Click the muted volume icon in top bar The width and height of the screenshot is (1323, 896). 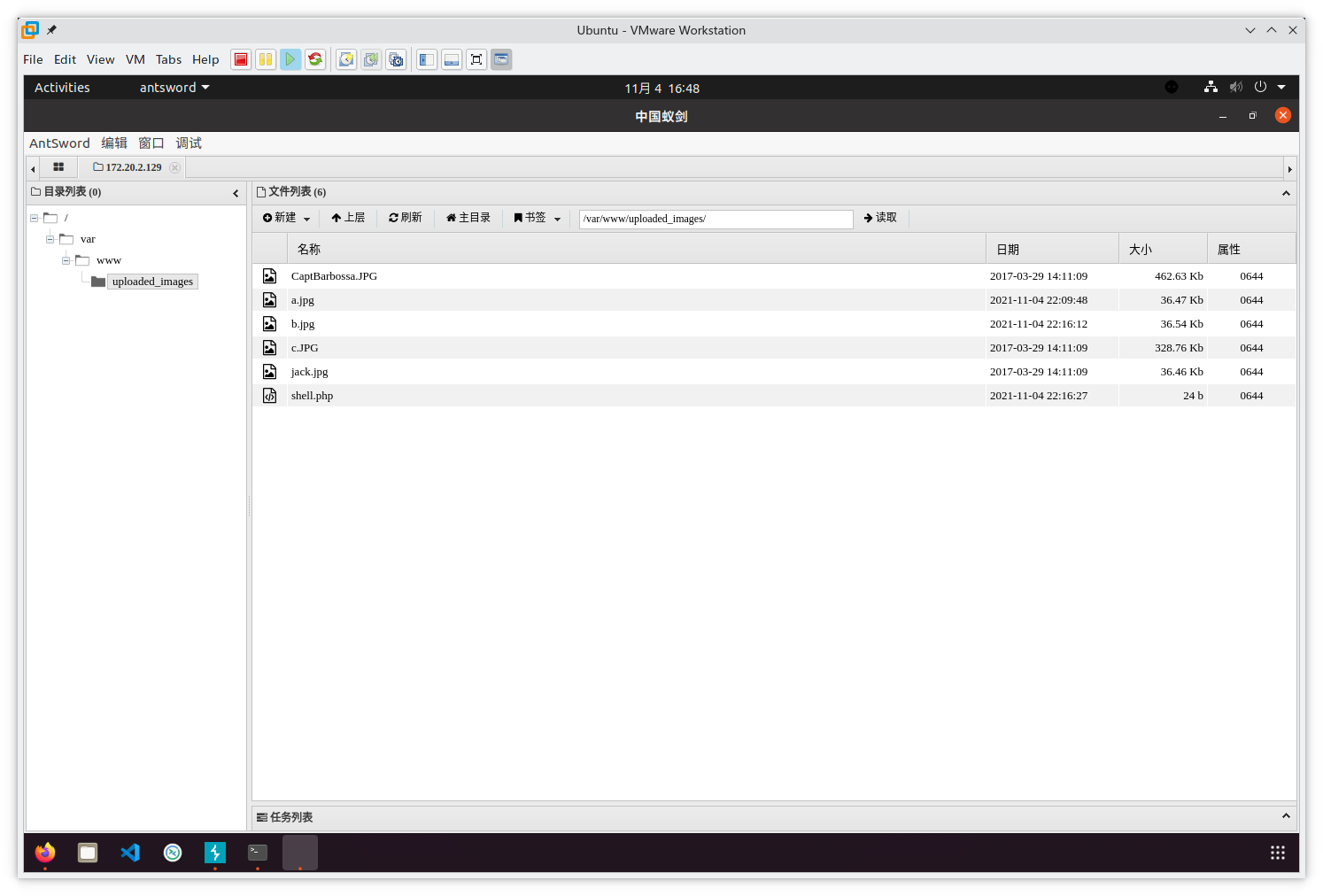pyautogui.click(x=1236, y=87)
